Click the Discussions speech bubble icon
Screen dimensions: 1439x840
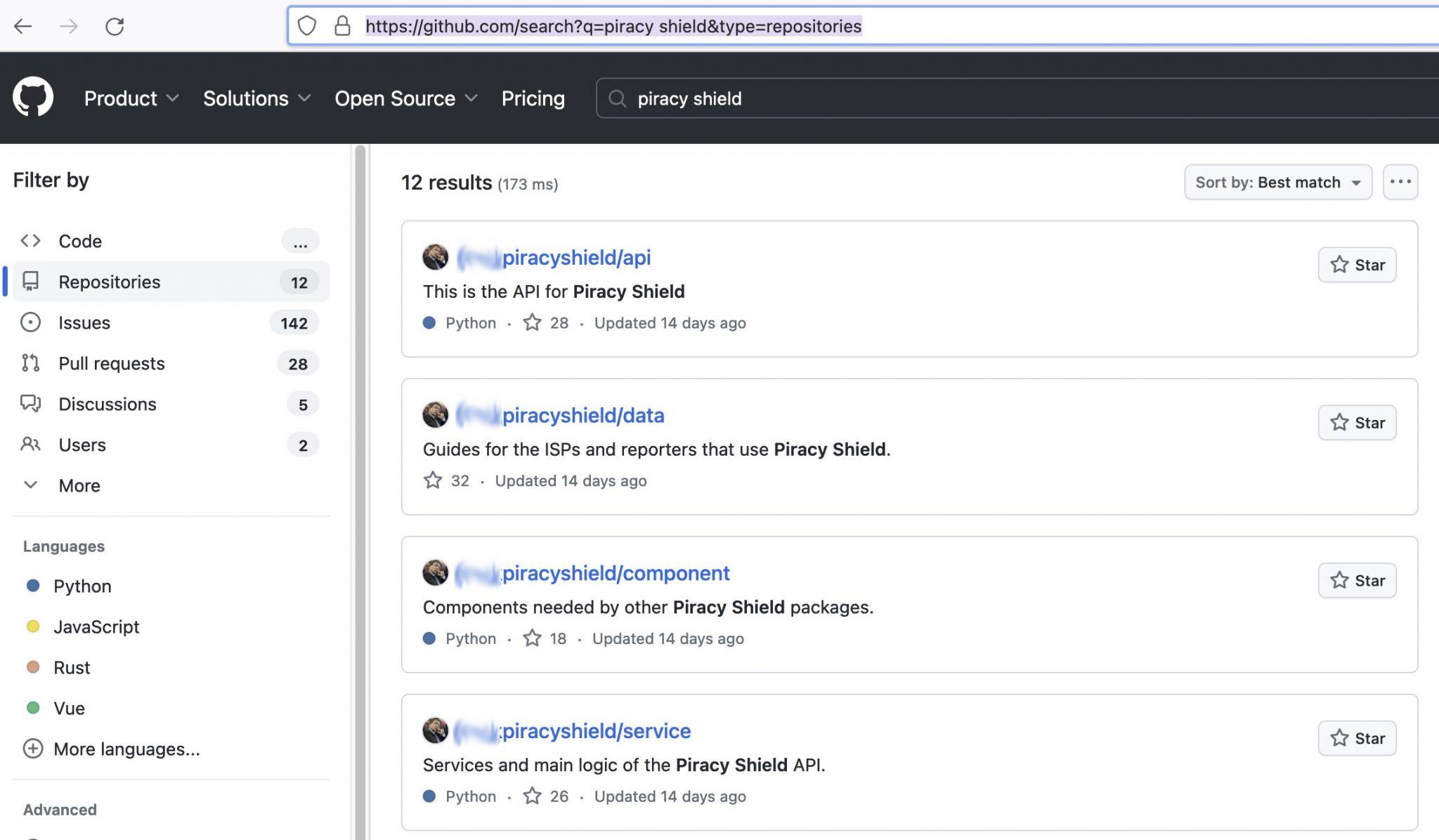pyautogui.click(x=31, y=404)
